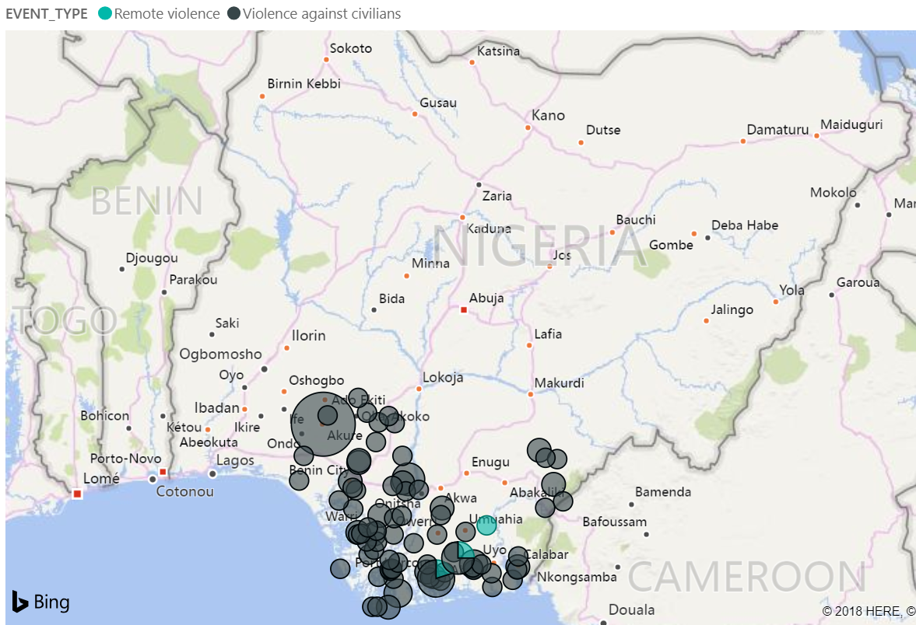Click the Violence against civilians legend label
916x625 pixels.
point(321,14)
